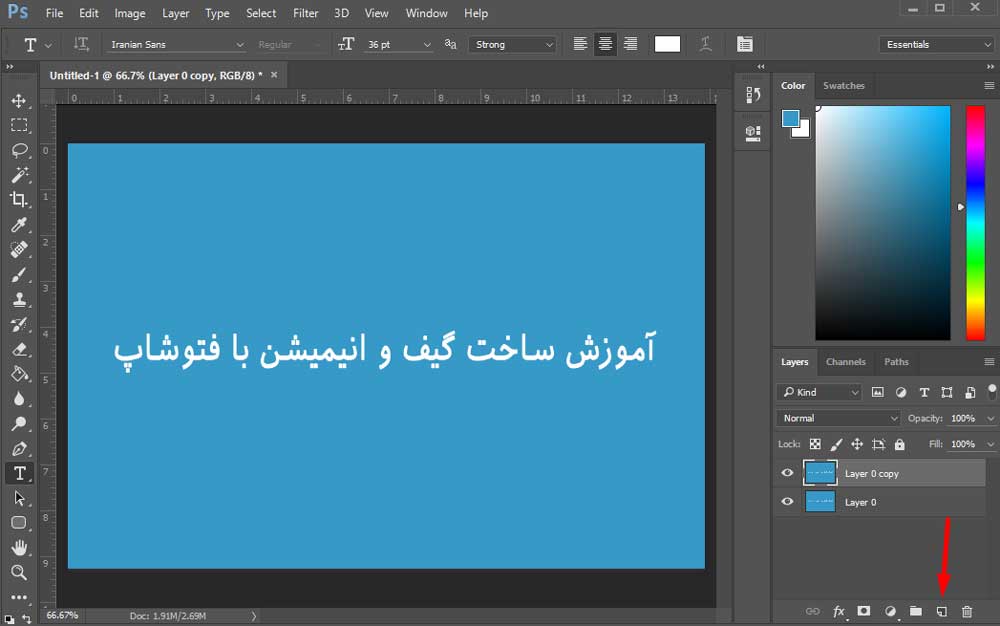The width and height of the screenshot is (1000, 626).
Task: Open the Strong anti-aliasing dropdown
Action: [x=513, y=44]
